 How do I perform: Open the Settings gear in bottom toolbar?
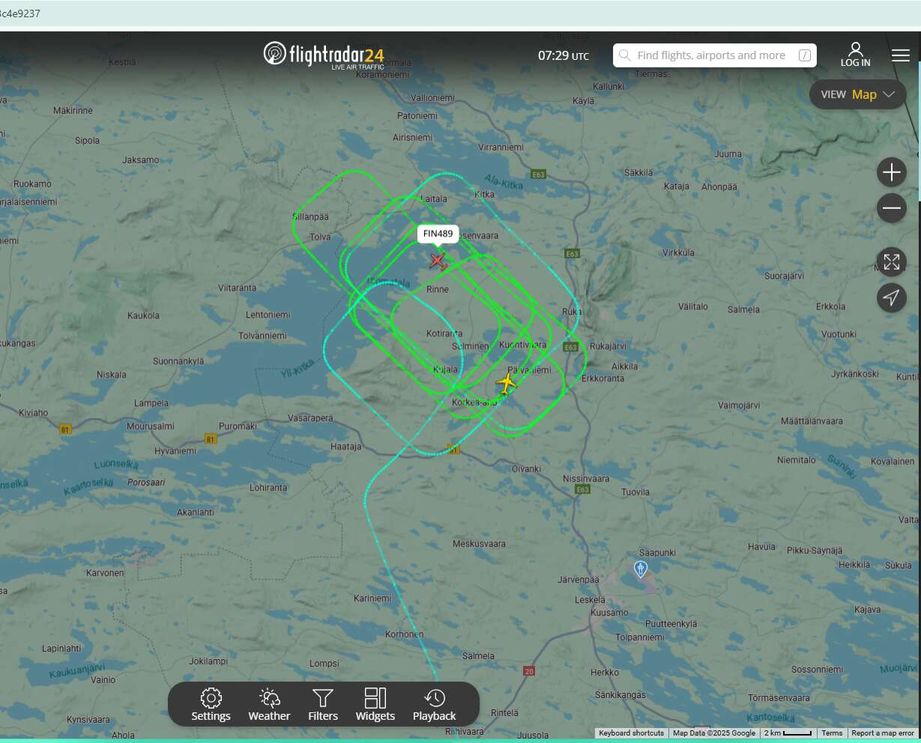(211, 704)
